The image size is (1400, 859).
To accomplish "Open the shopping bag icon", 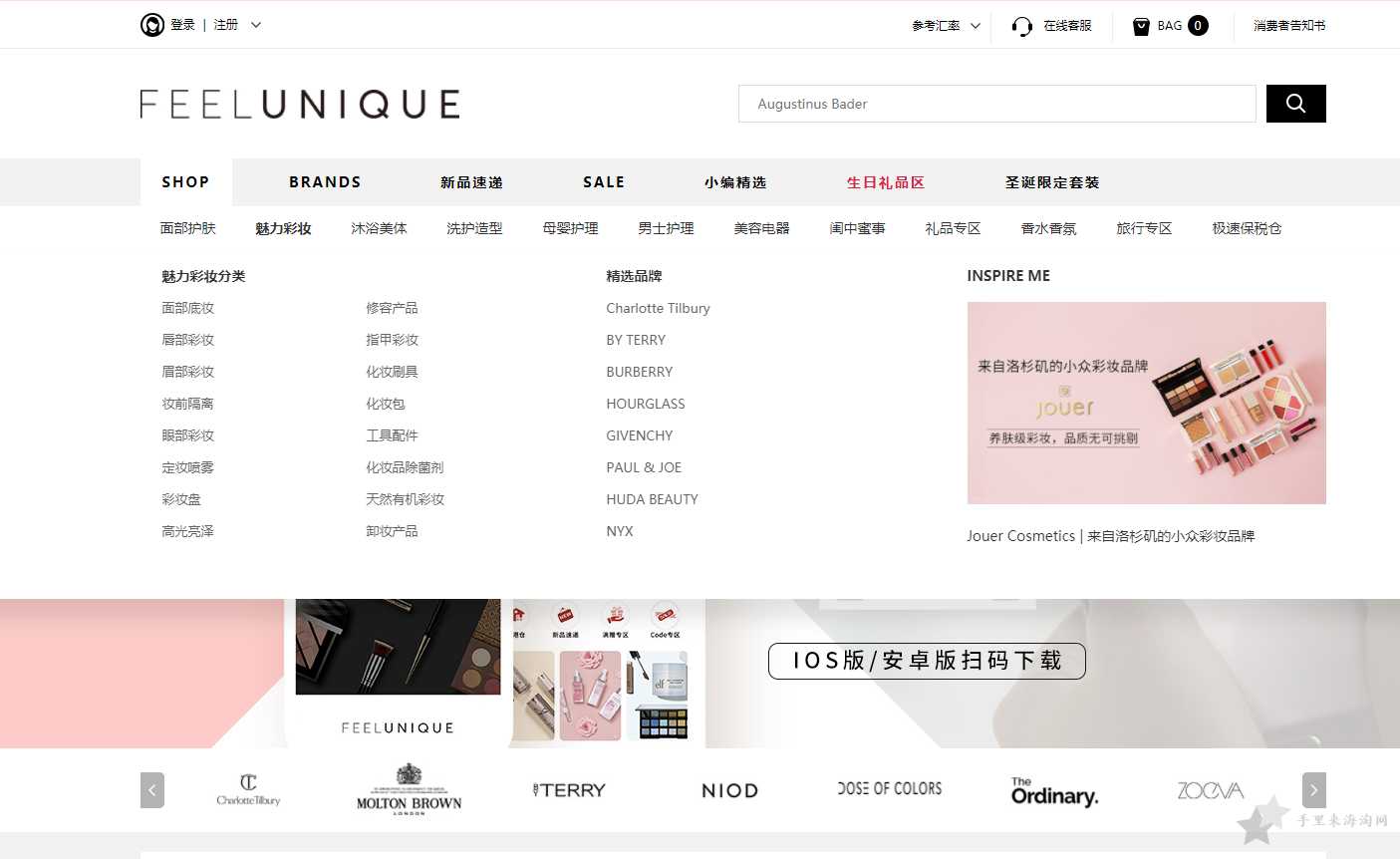I will tap(1141, 26).
